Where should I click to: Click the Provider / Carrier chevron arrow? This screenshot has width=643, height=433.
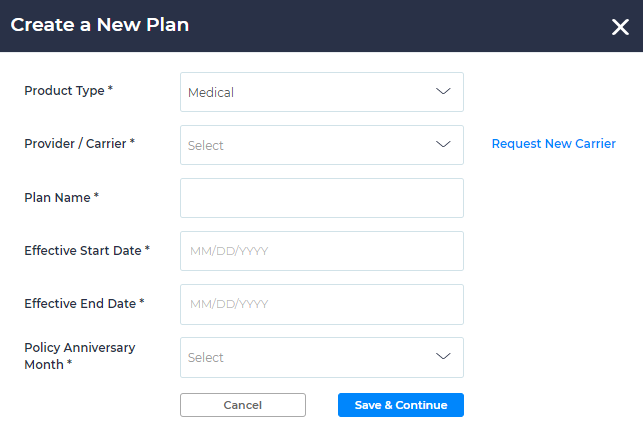click(444, 145)
